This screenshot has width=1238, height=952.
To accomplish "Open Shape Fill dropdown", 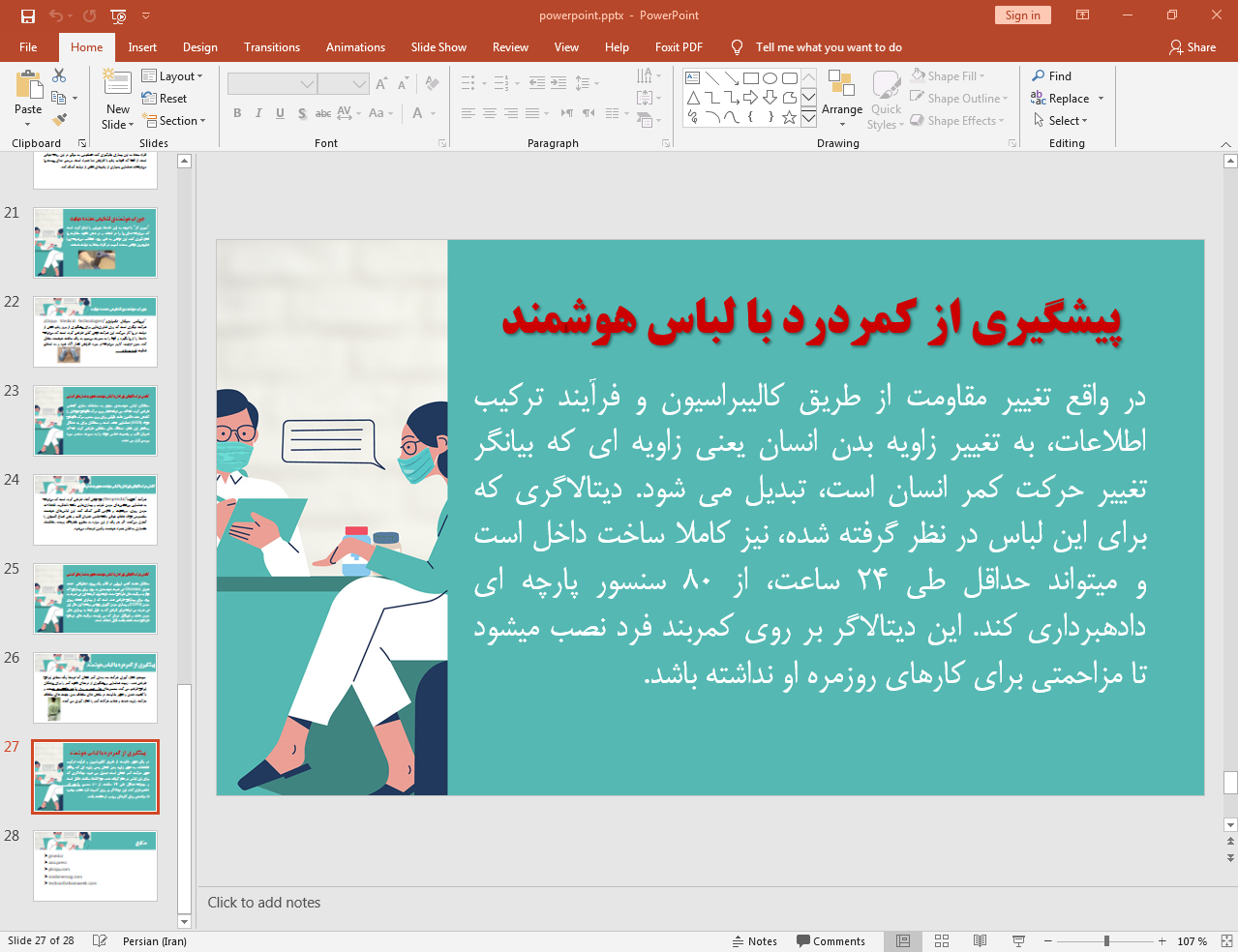I will (948, 76).
